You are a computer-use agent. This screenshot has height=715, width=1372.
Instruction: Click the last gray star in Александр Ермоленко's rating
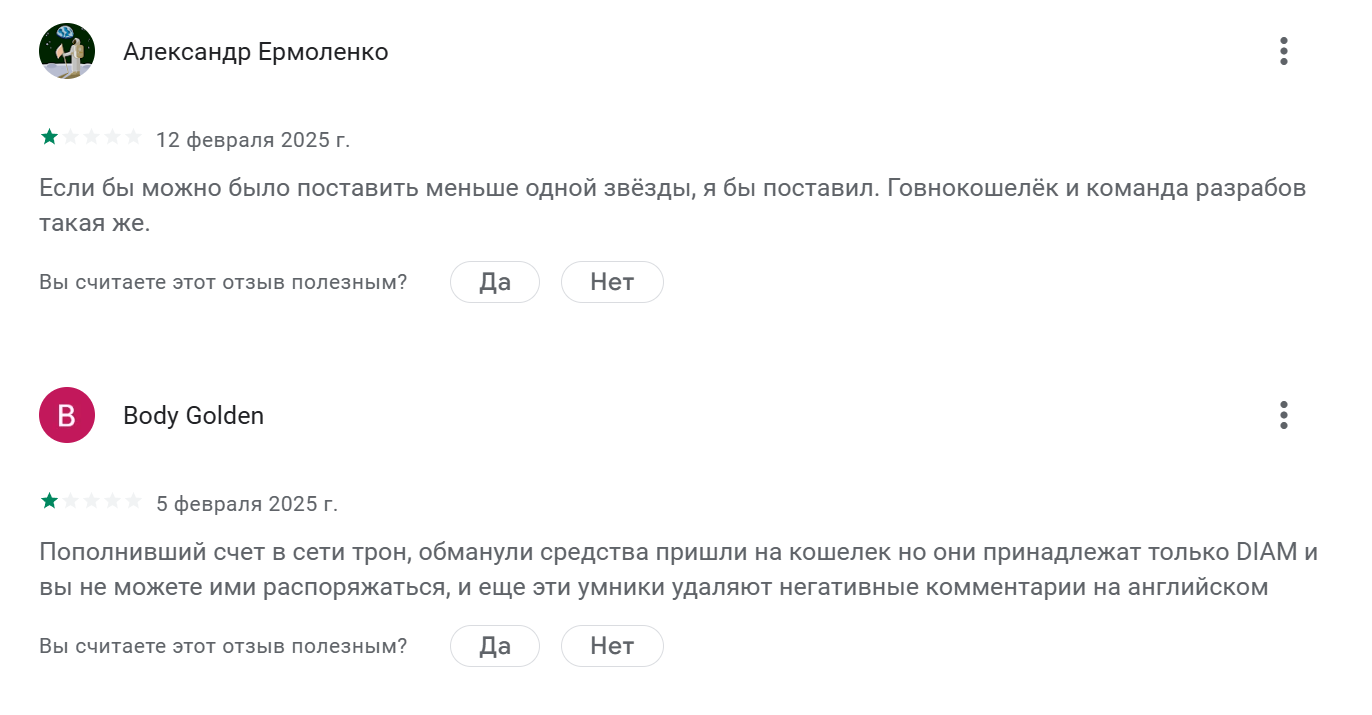(133, 137)
